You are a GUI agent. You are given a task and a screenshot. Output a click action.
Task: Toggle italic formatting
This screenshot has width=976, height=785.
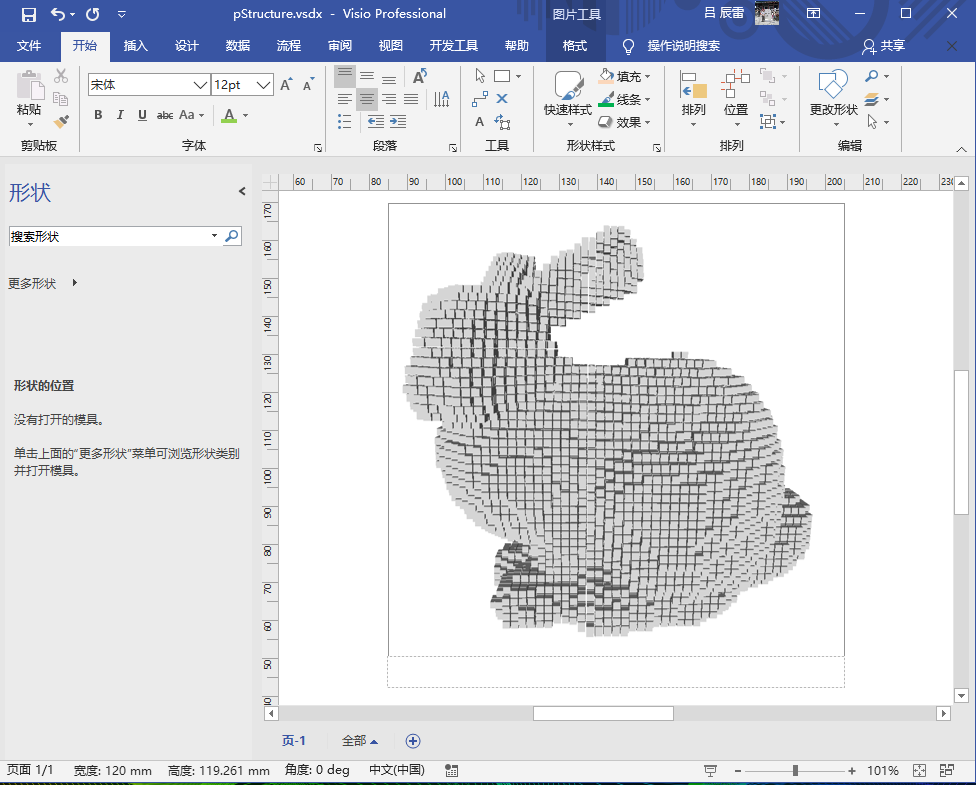coord(120,115)
